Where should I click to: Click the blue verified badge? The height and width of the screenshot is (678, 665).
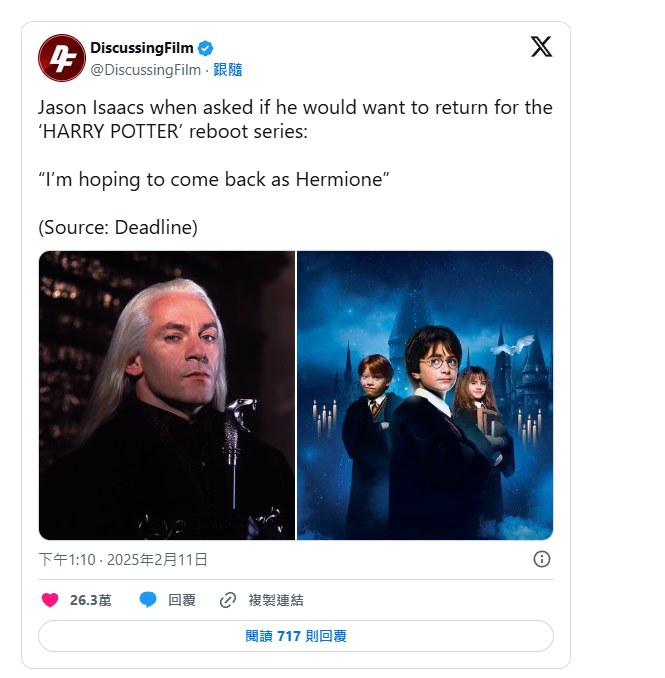click(x=206, y=48)
